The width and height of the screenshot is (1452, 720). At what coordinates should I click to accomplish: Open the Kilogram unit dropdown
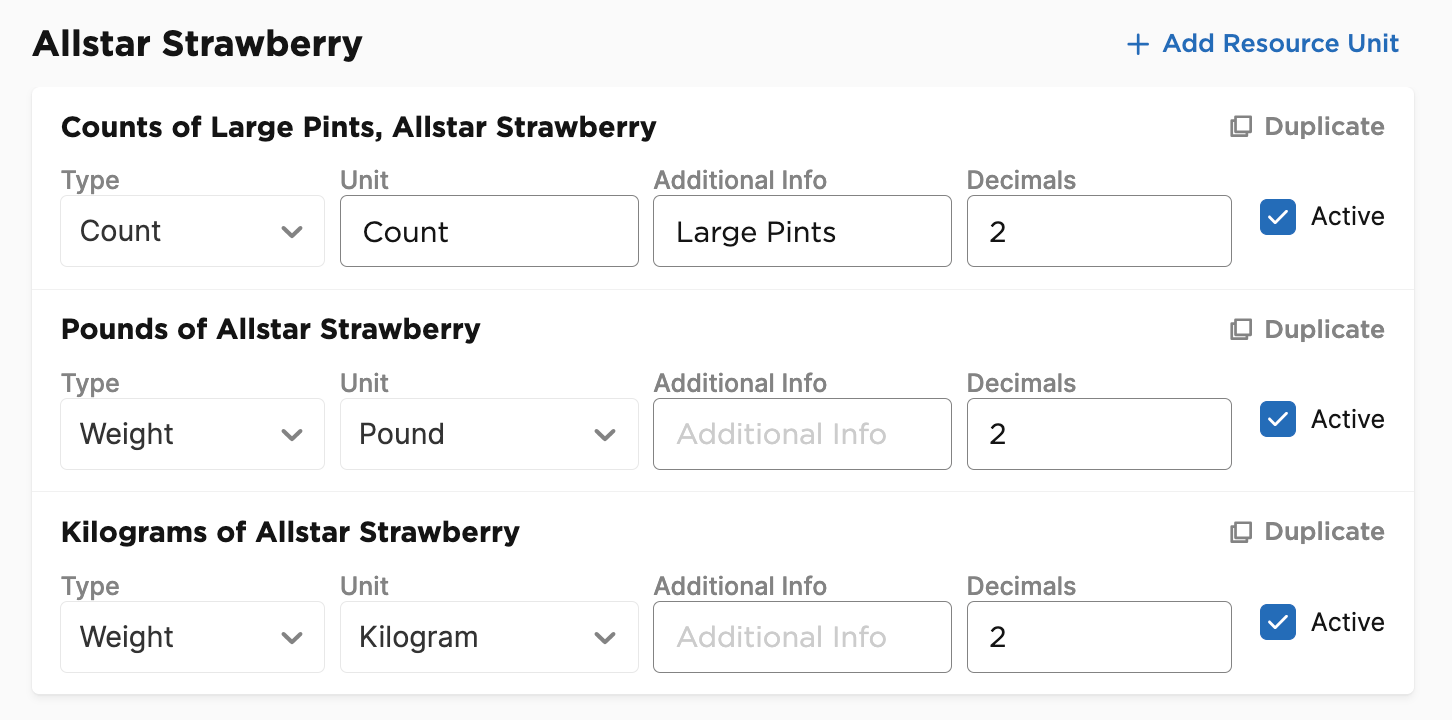[489, 637]
